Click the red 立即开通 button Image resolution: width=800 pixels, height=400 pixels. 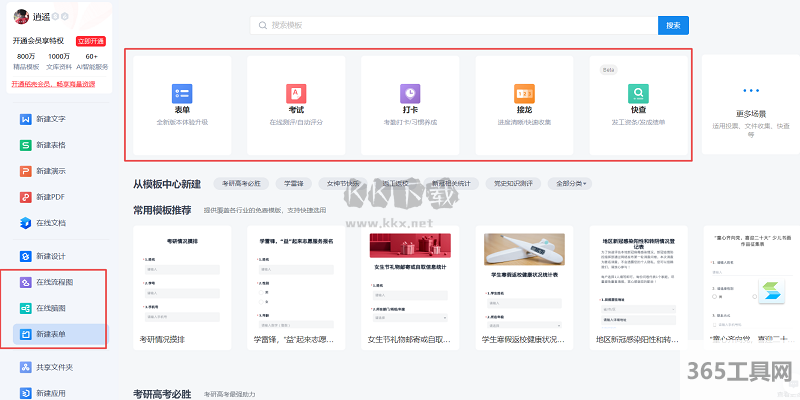click(x=91, y=41)
